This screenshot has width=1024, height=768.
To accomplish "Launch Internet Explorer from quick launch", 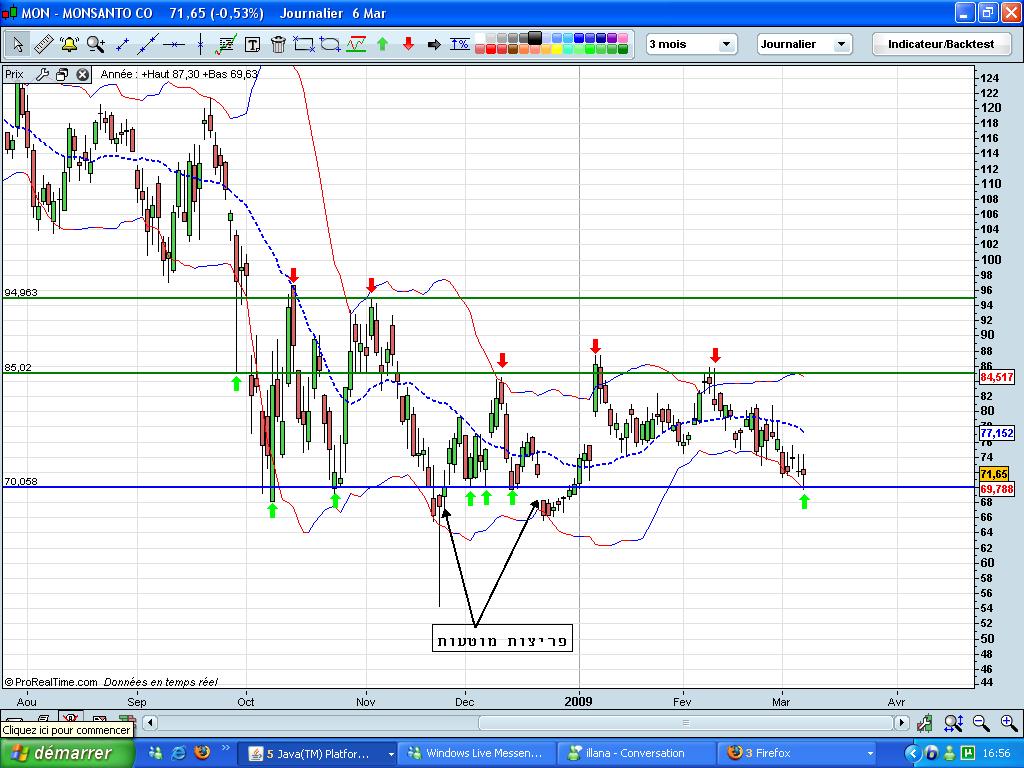I will point(178,752).
